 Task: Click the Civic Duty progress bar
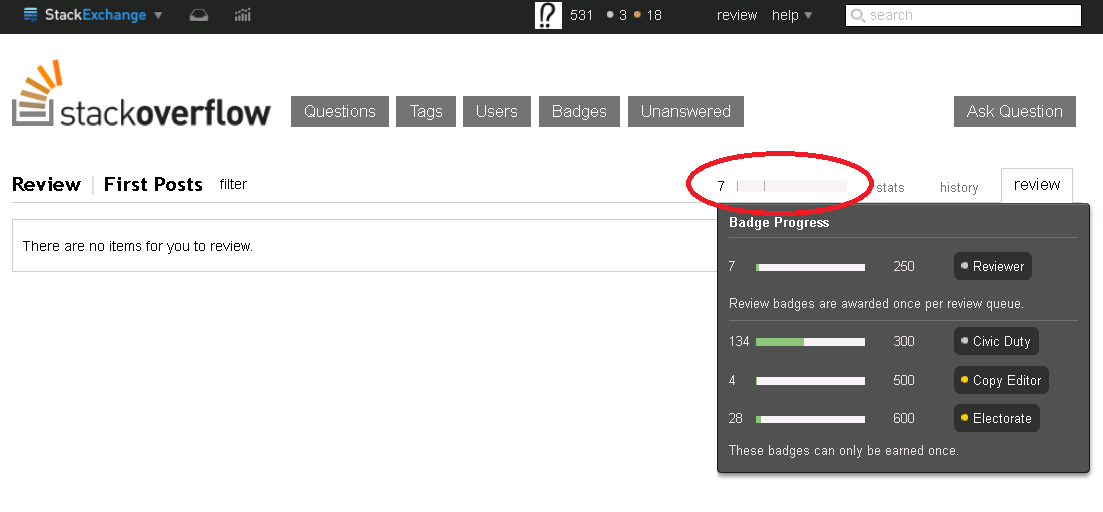tap(810, 342)
